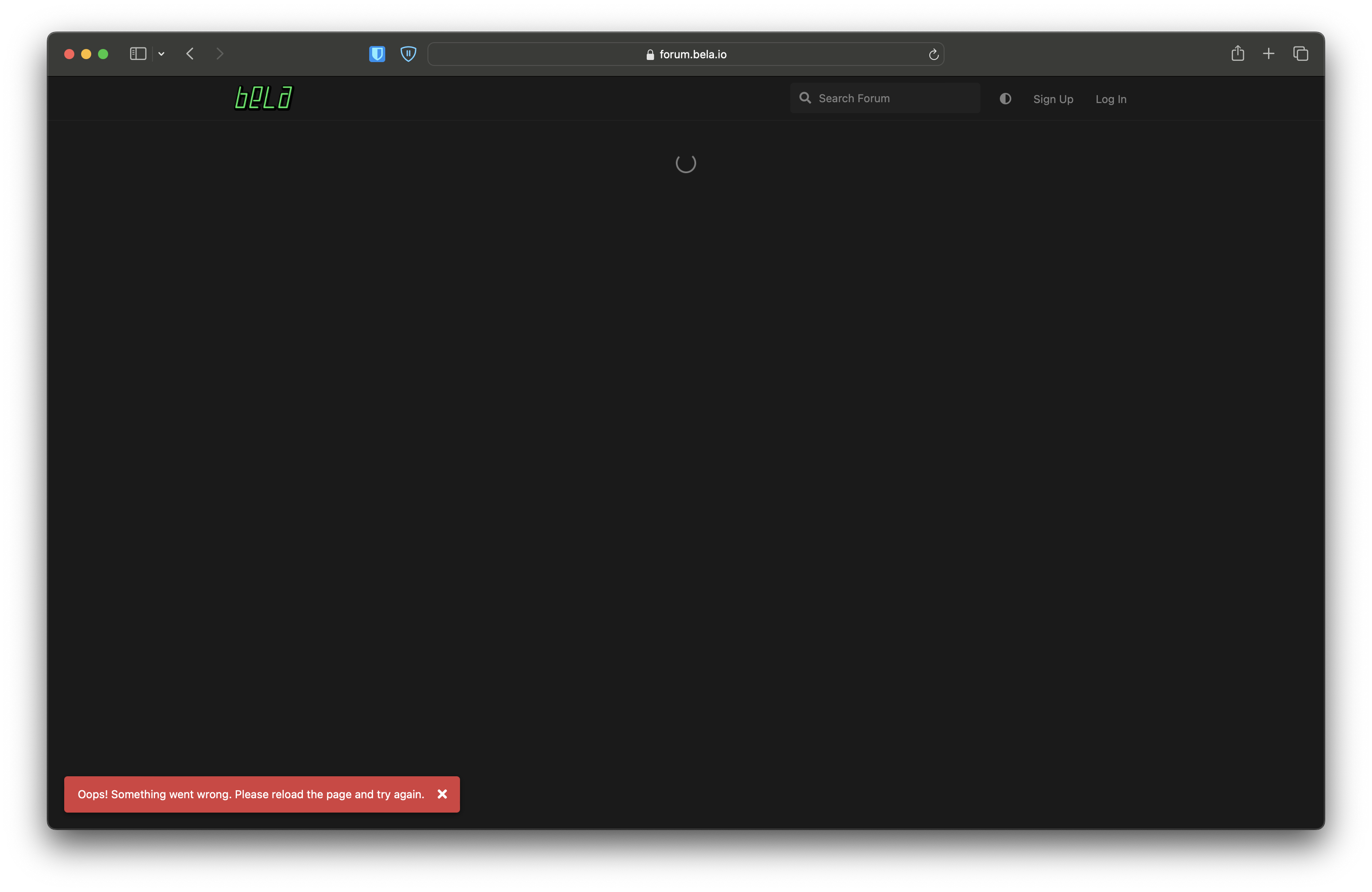Click the Sign Up link
1372x892 pixels.
pos(1053,99)
